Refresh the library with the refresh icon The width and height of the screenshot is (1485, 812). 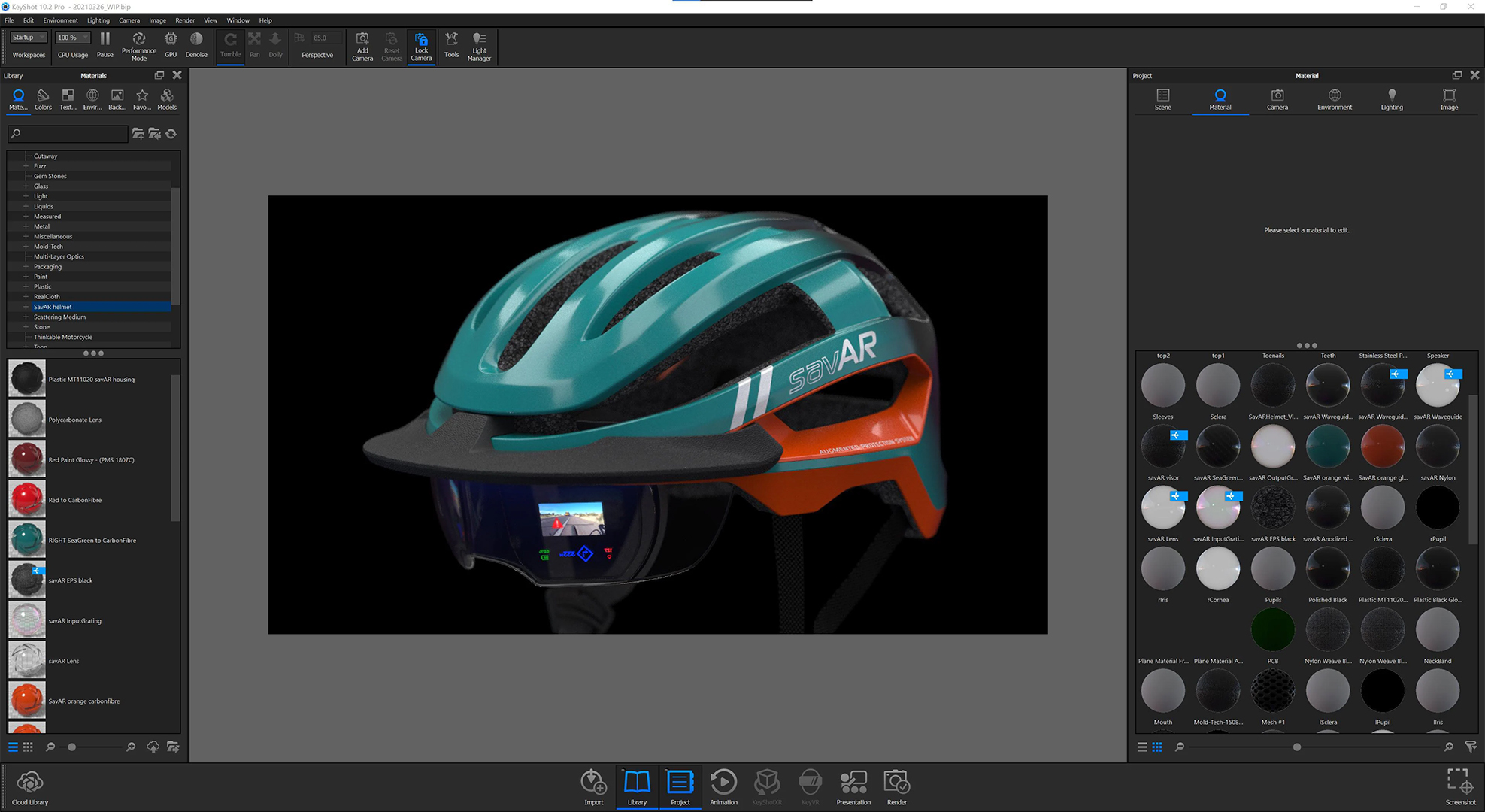[171, 134]
